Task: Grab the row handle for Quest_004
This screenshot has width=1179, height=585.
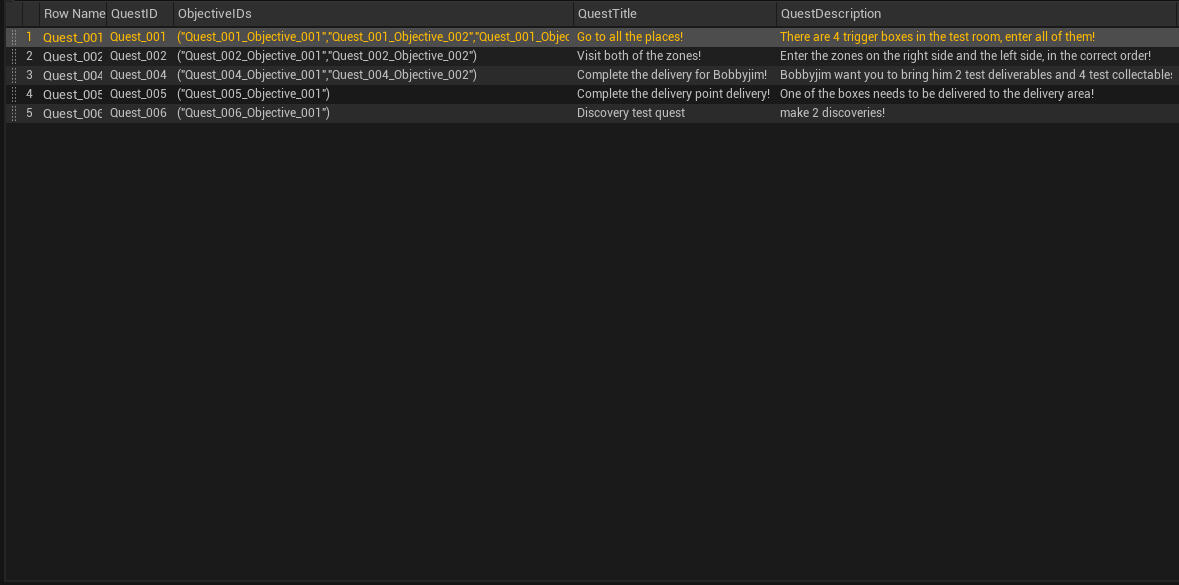Action: pos(13,75)
